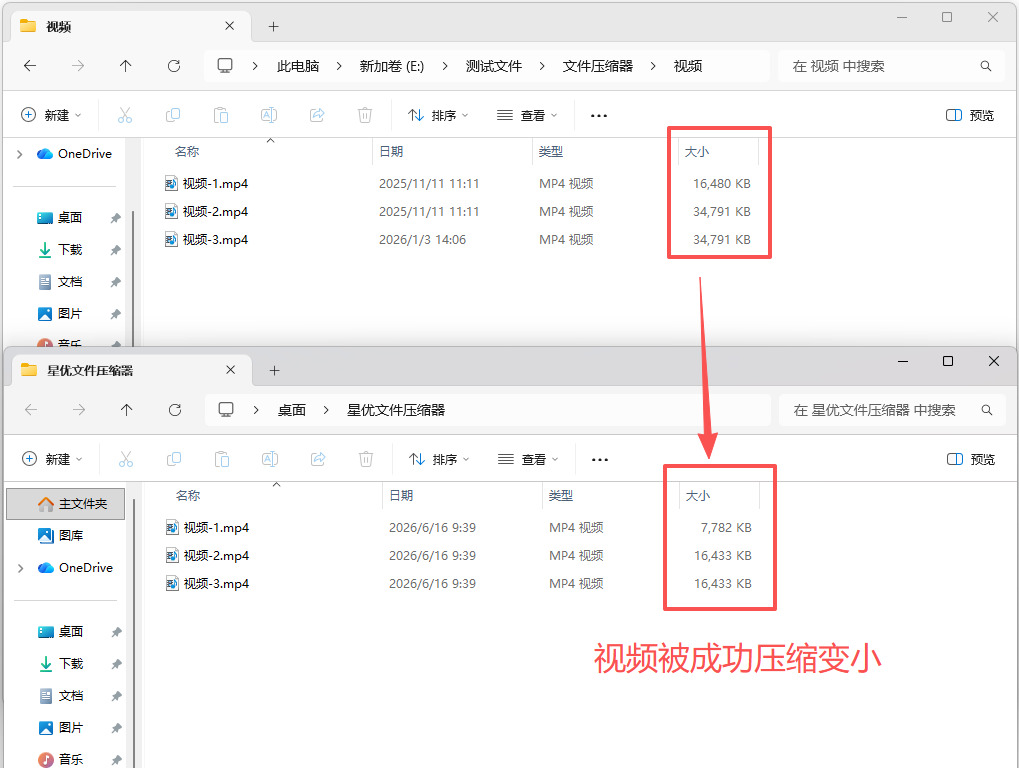Click Delete trash icon in 视频 window toolbar
This screenshot has width=1019, height=768.
(365, 116)
